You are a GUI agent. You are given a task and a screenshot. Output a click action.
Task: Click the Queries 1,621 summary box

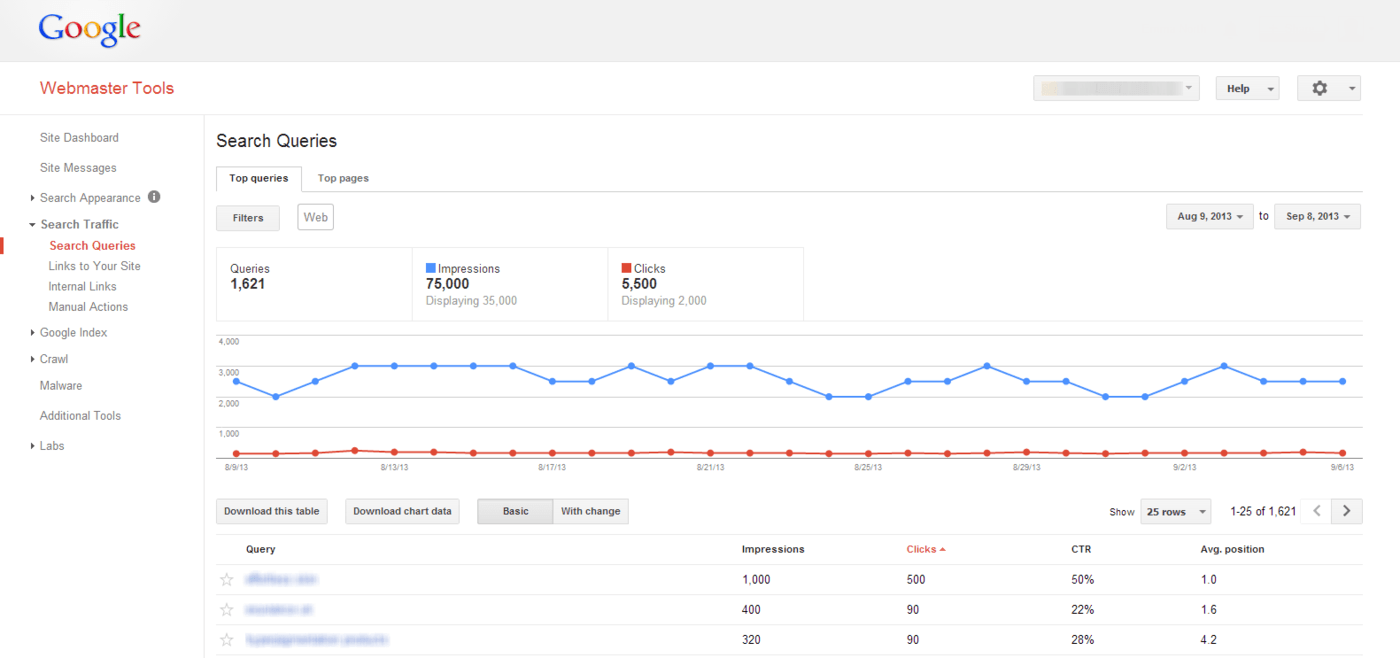pos(314,284)
